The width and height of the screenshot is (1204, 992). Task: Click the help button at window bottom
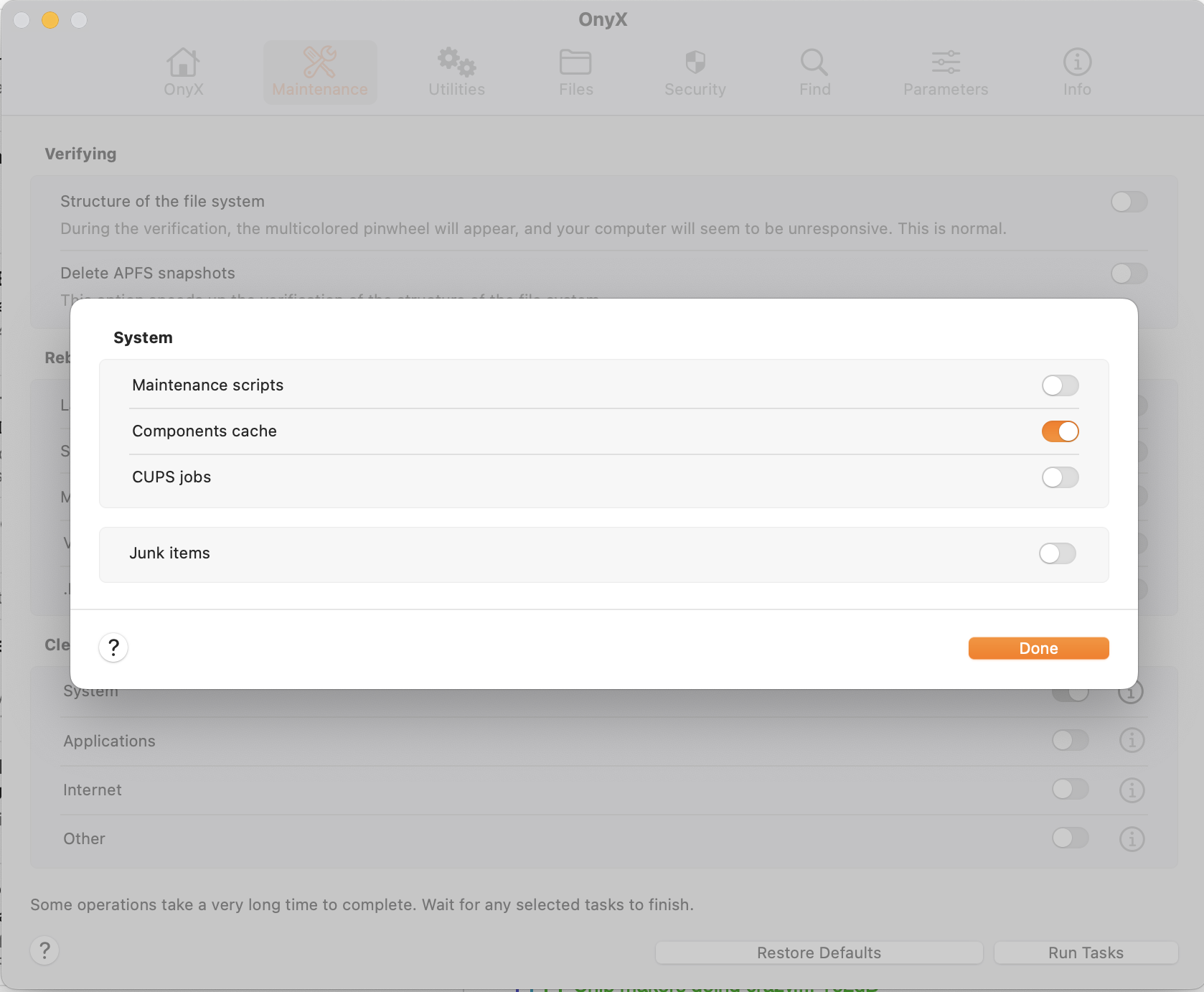point(44,950)
